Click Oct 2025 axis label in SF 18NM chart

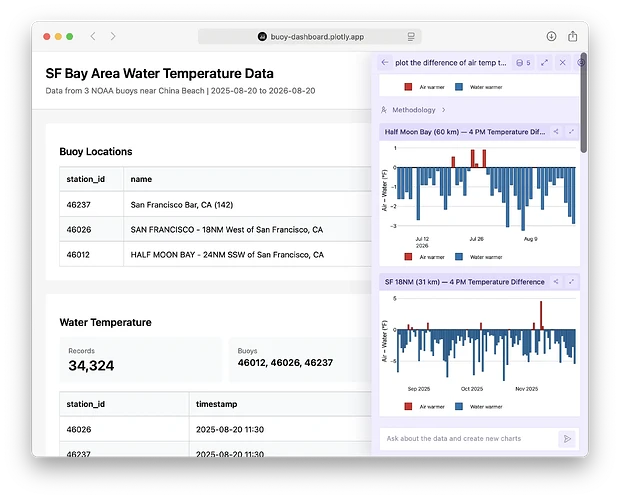point(472,389)
